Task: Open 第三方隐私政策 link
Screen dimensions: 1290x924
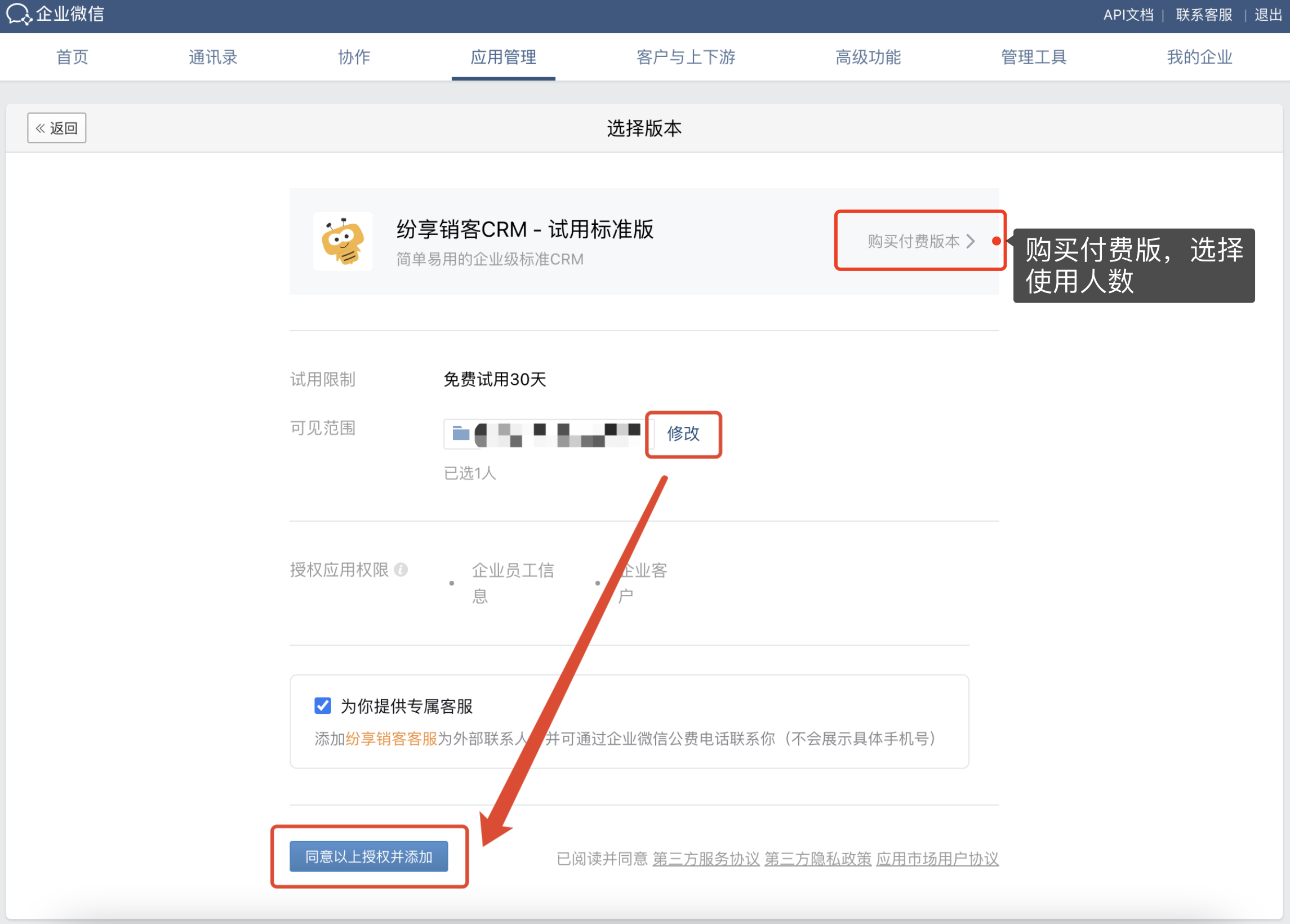Action: coord(818,859)
